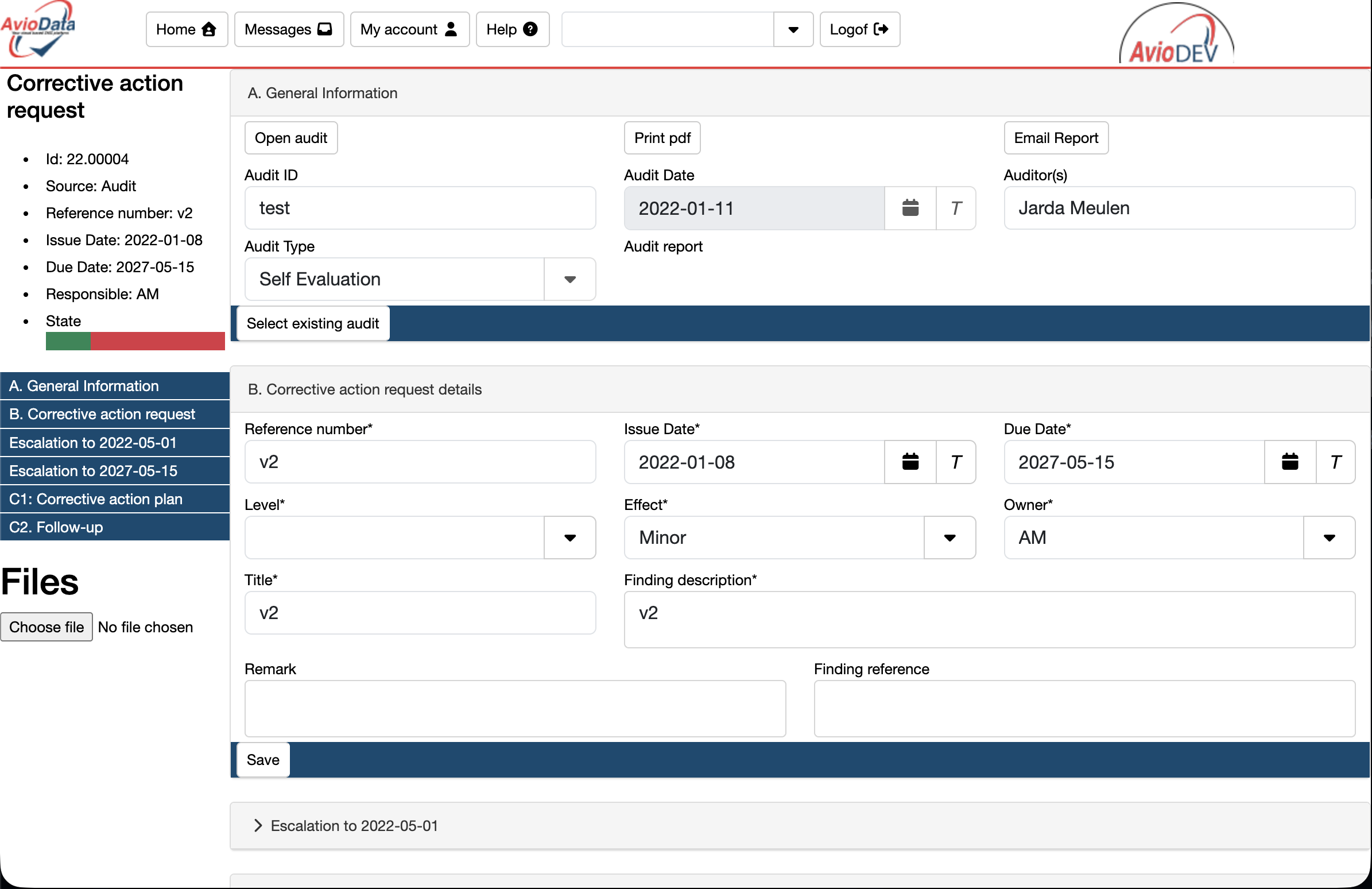The image size is (1372, 889).
Task: Open the Audit Type dropdown arrow
Action: (569, 279)
